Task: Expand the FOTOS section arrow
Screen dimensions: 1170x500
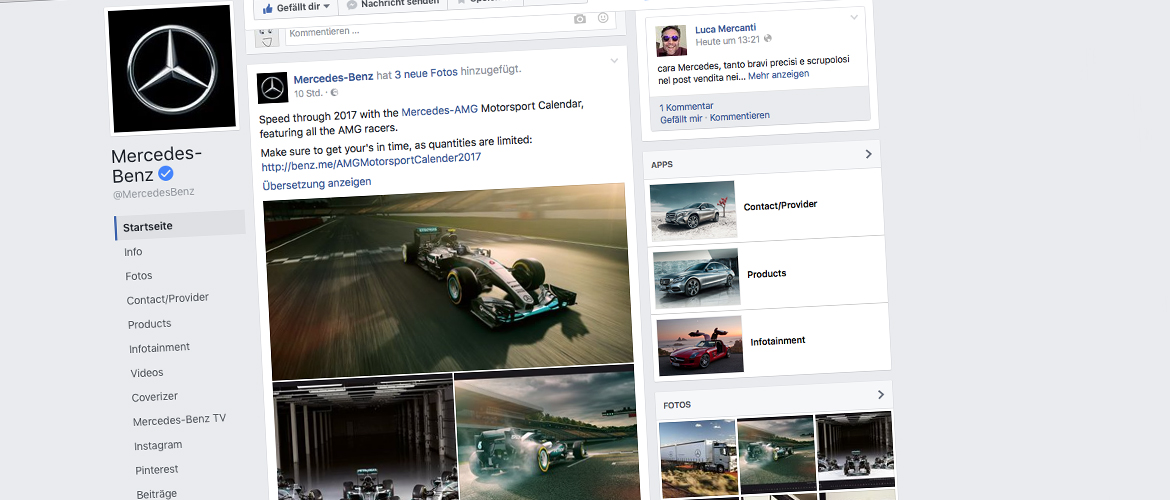Action: point(880,395)
